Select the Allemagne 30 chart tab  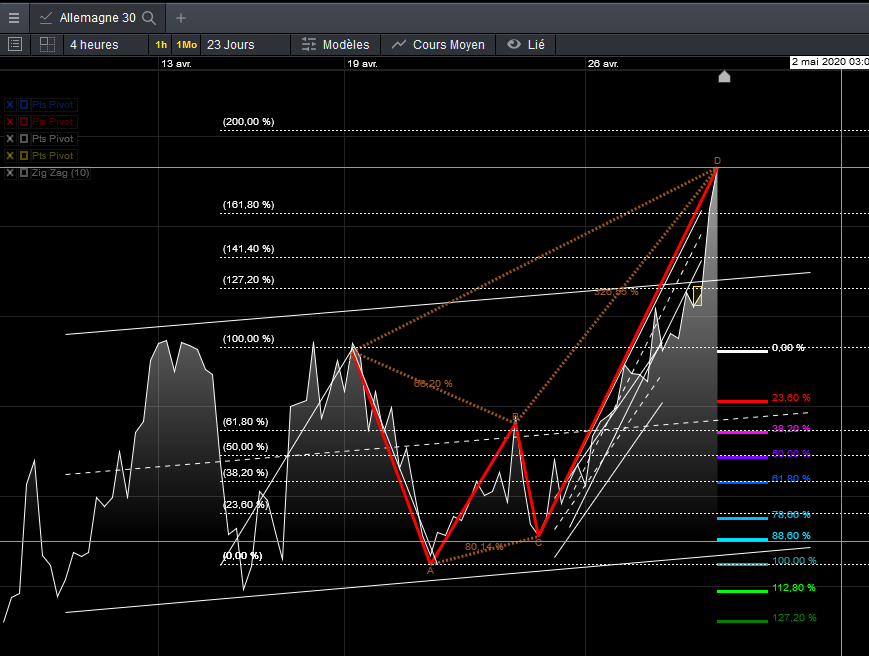(x=98, y=18)
